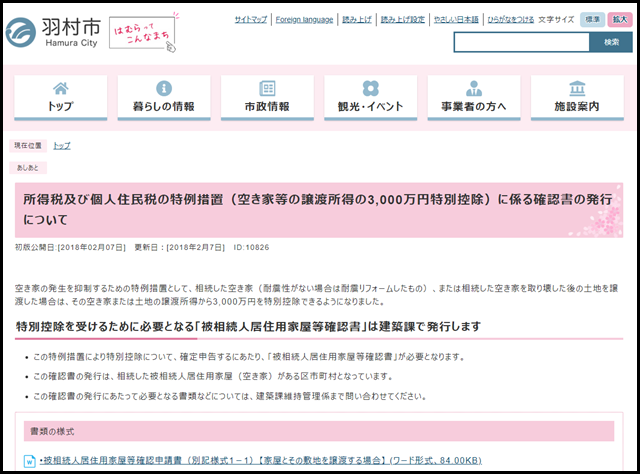This screenshot has height=474, width=640.
Task: Click the トップ breadcrumb link
Action: click(62, 145)
